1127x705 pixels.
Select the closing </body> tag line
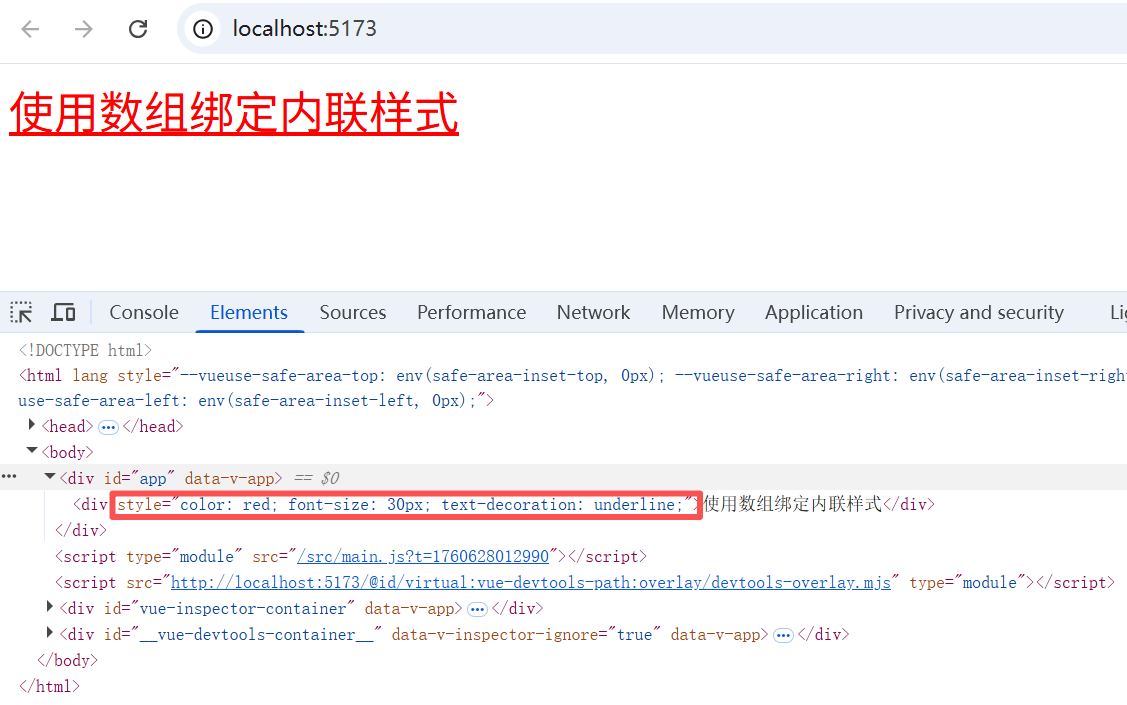pos(68,660)
